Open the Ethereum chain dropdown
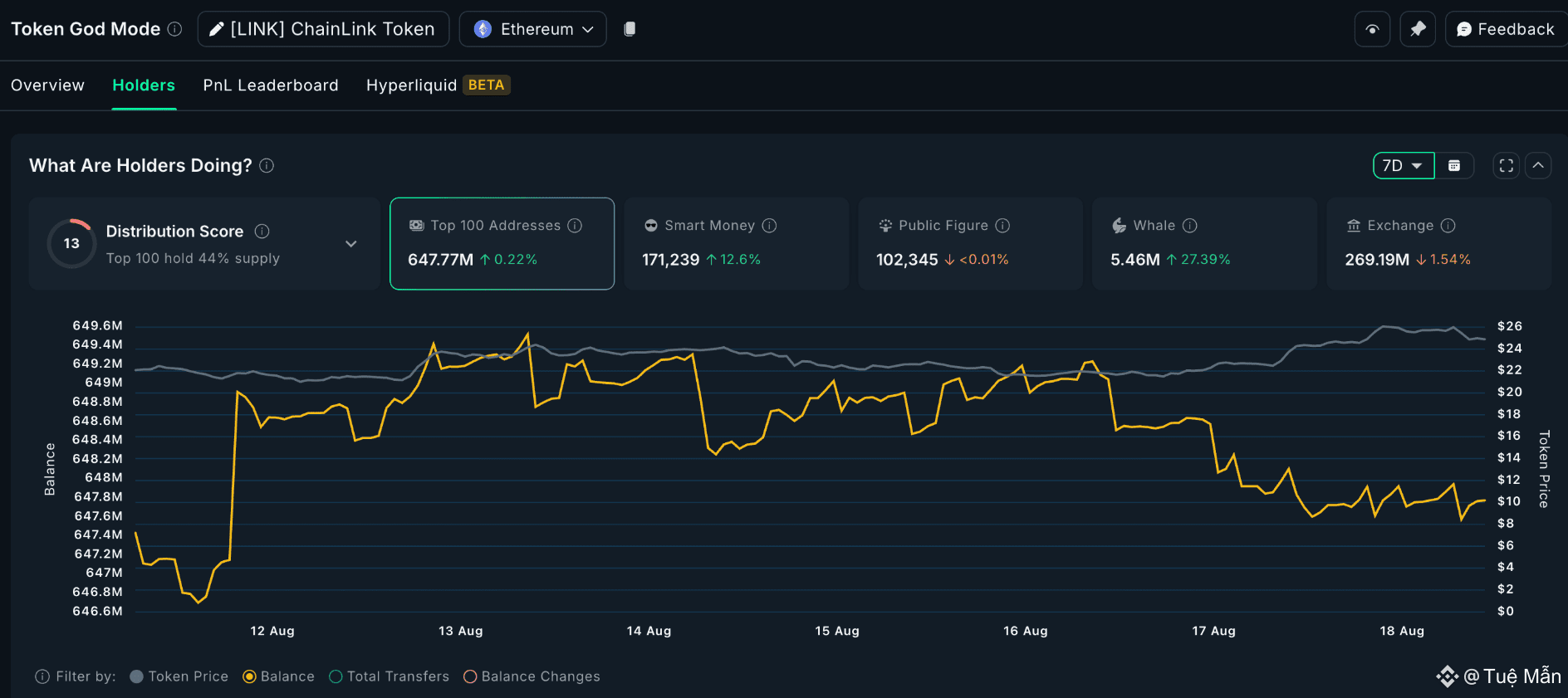Screen dimensions: 1568x698 [x=533, y=29]
